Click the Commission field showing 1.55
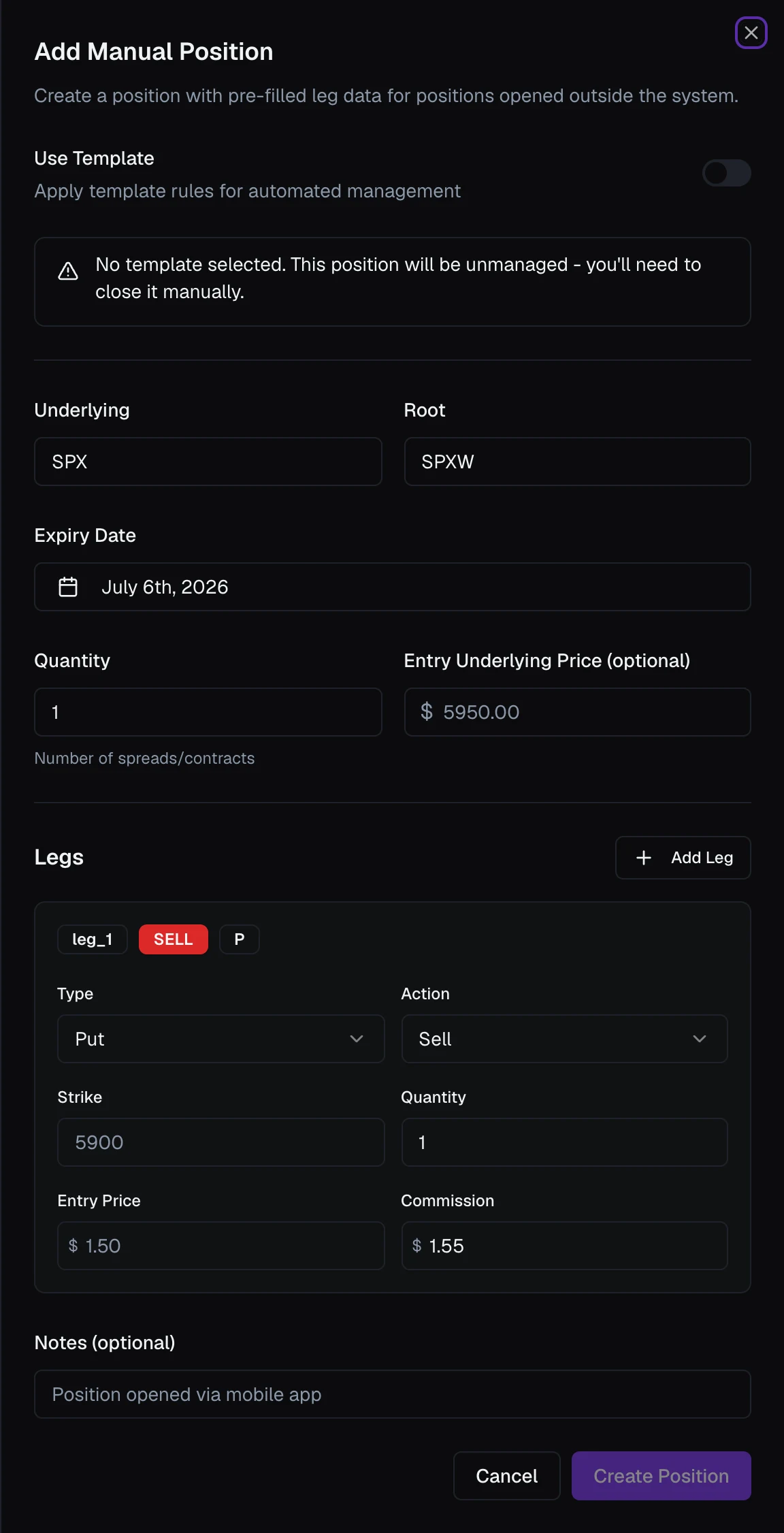The width and height of the screenshot is (784, 1533). point(564,1246)
